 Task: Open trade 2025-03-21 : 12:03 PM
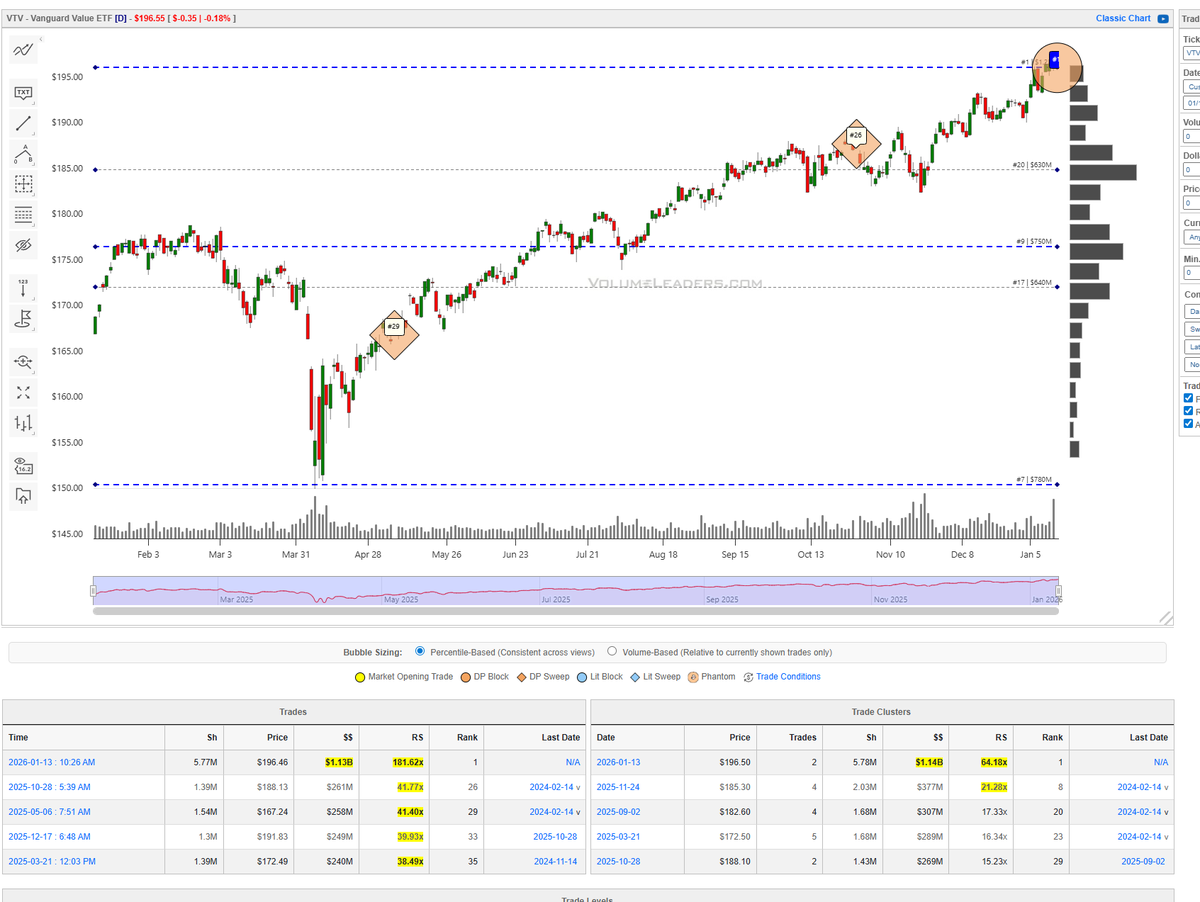pyautogui.click(x=50, y=861)
